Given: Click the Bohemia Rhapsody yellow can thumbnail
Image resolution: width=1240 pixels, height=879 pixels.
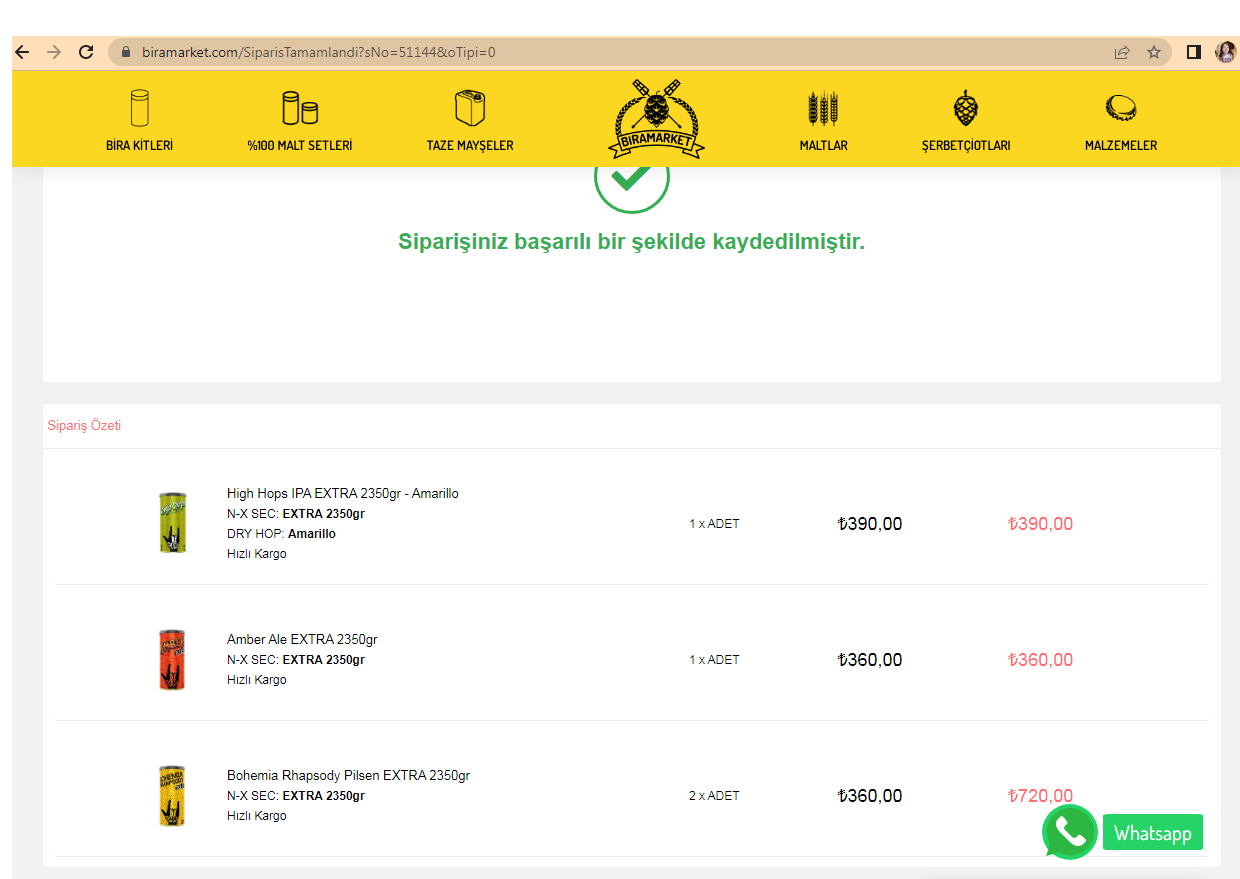Looking at the screenshot, I should 173,795.
